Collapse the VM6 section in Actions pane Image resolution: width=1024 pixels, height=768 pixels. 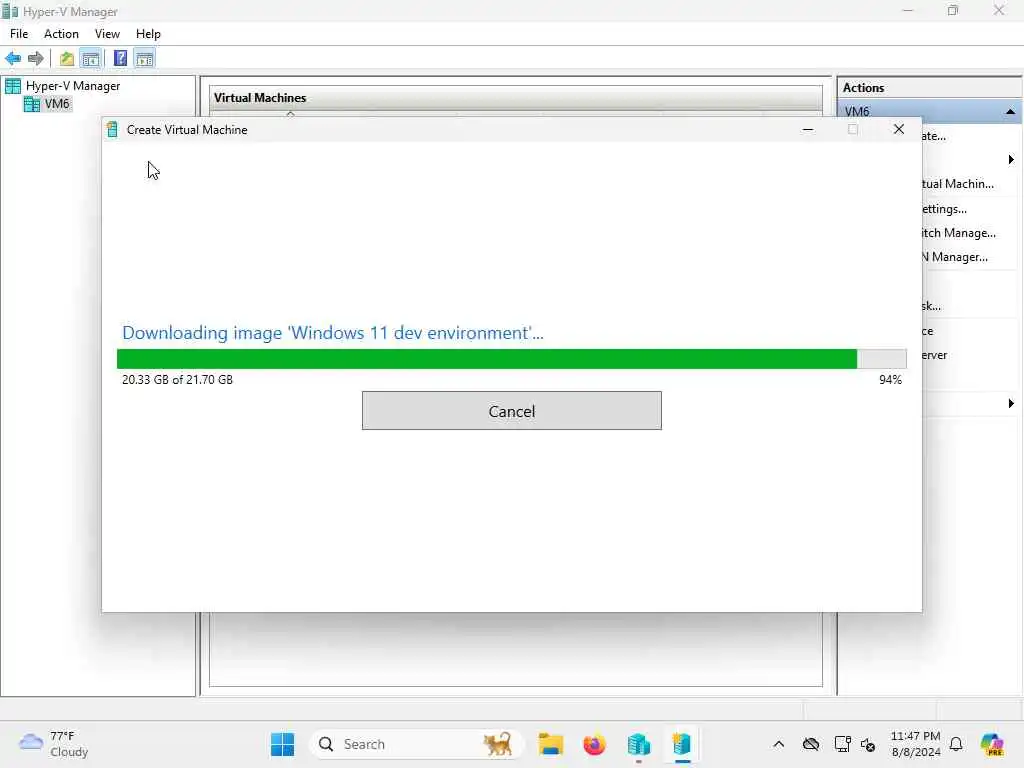click(x=1010, y=112)
